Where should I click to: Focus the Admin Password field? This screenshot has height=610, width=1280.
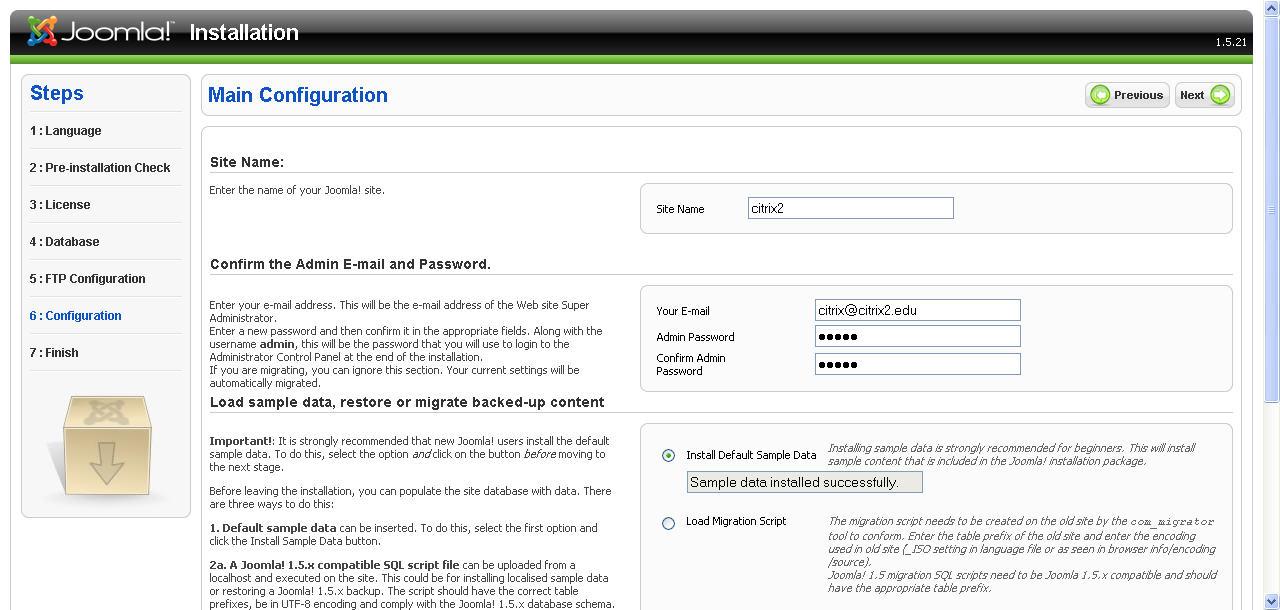918,336
